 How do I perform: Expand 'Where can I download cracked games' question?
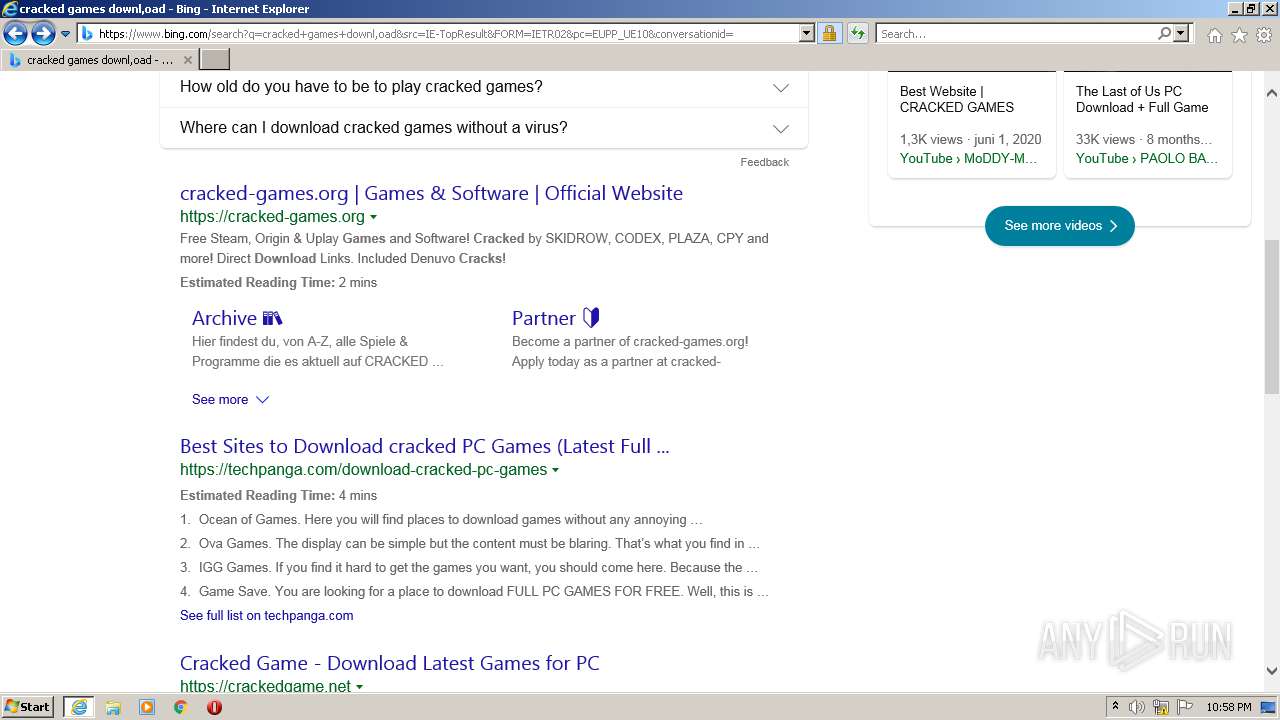point(484,128)
